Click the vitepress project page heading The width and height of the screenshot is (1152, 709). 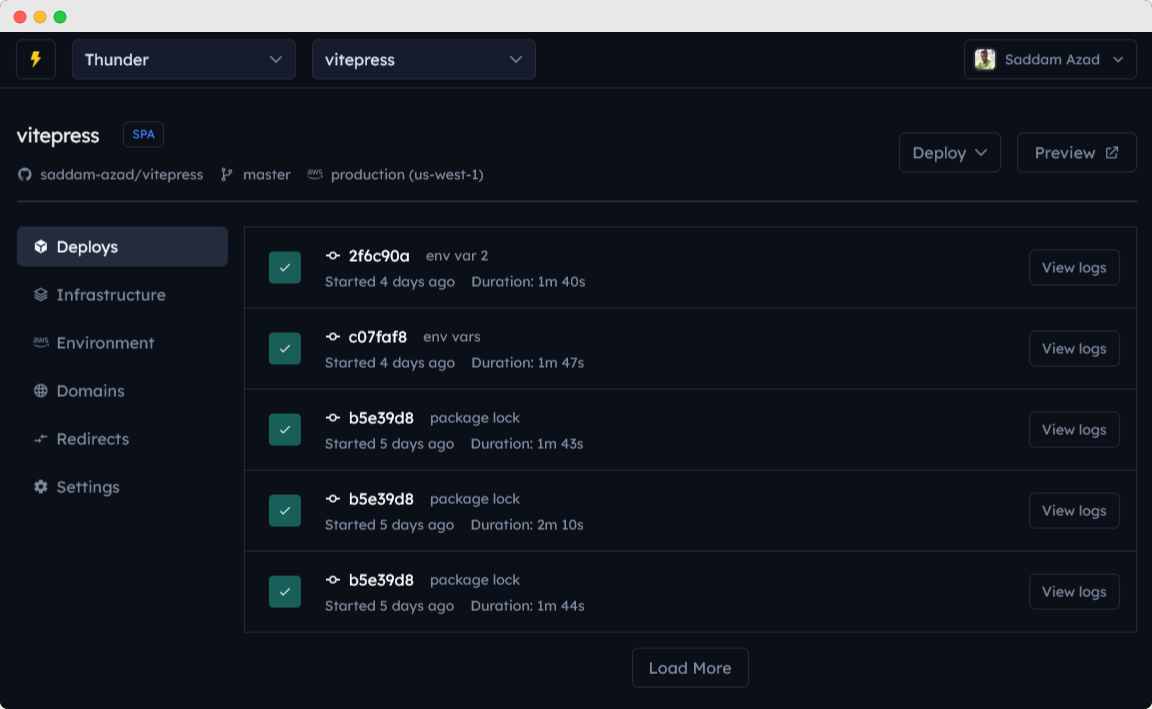(58, 135)
